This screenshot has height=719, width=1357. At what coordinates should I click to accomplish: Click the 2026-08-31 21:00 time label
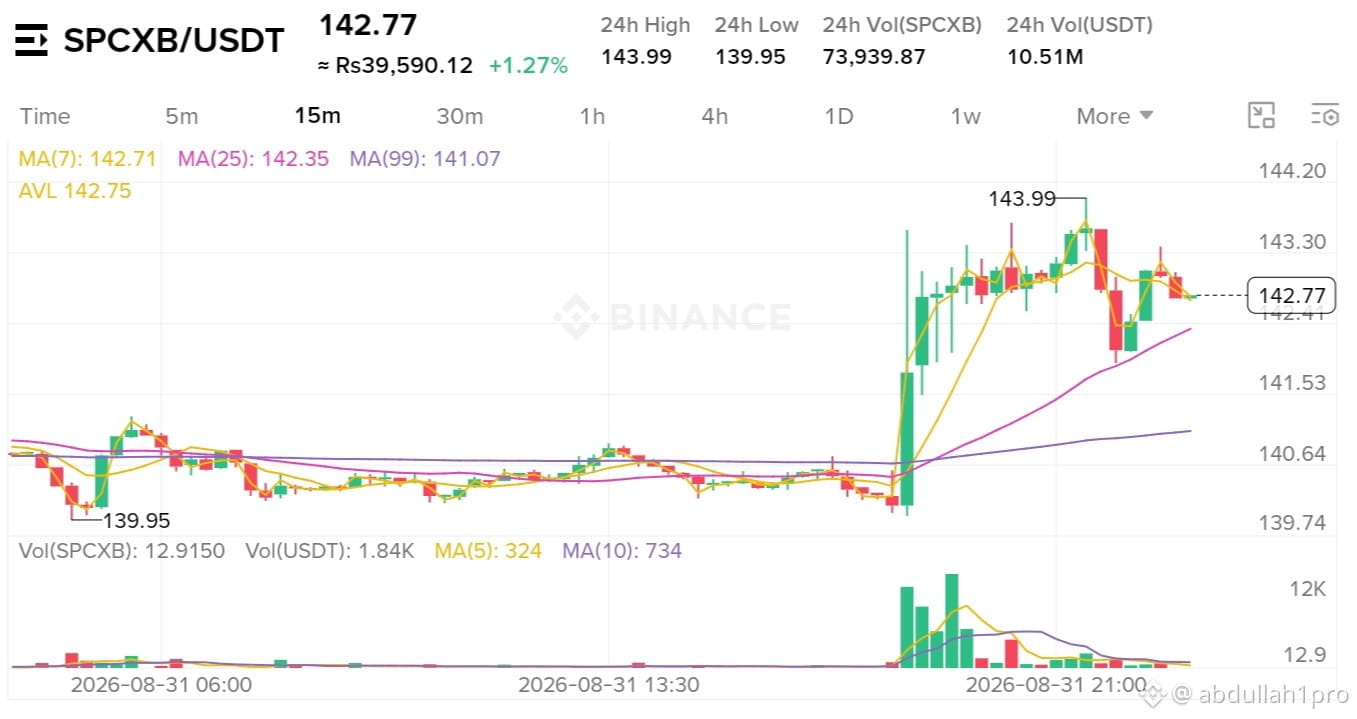click(1055, 685)
